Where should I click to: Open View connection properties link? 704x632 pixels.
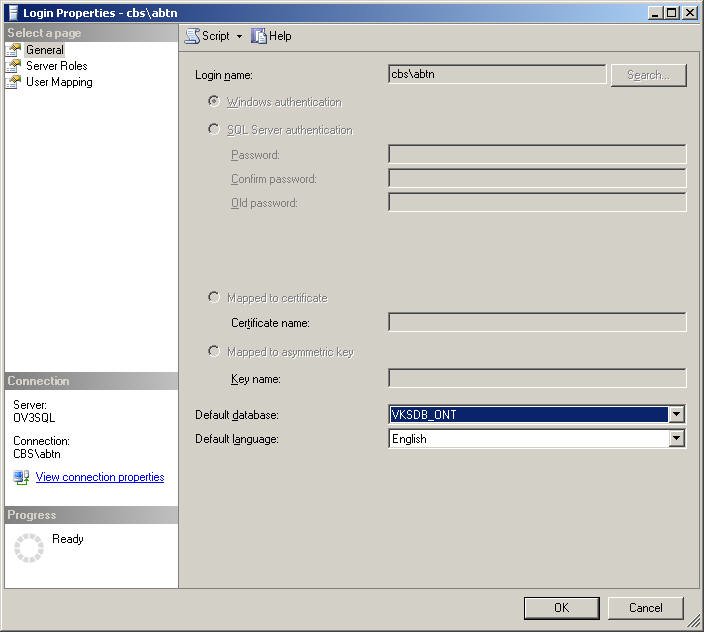100,478
